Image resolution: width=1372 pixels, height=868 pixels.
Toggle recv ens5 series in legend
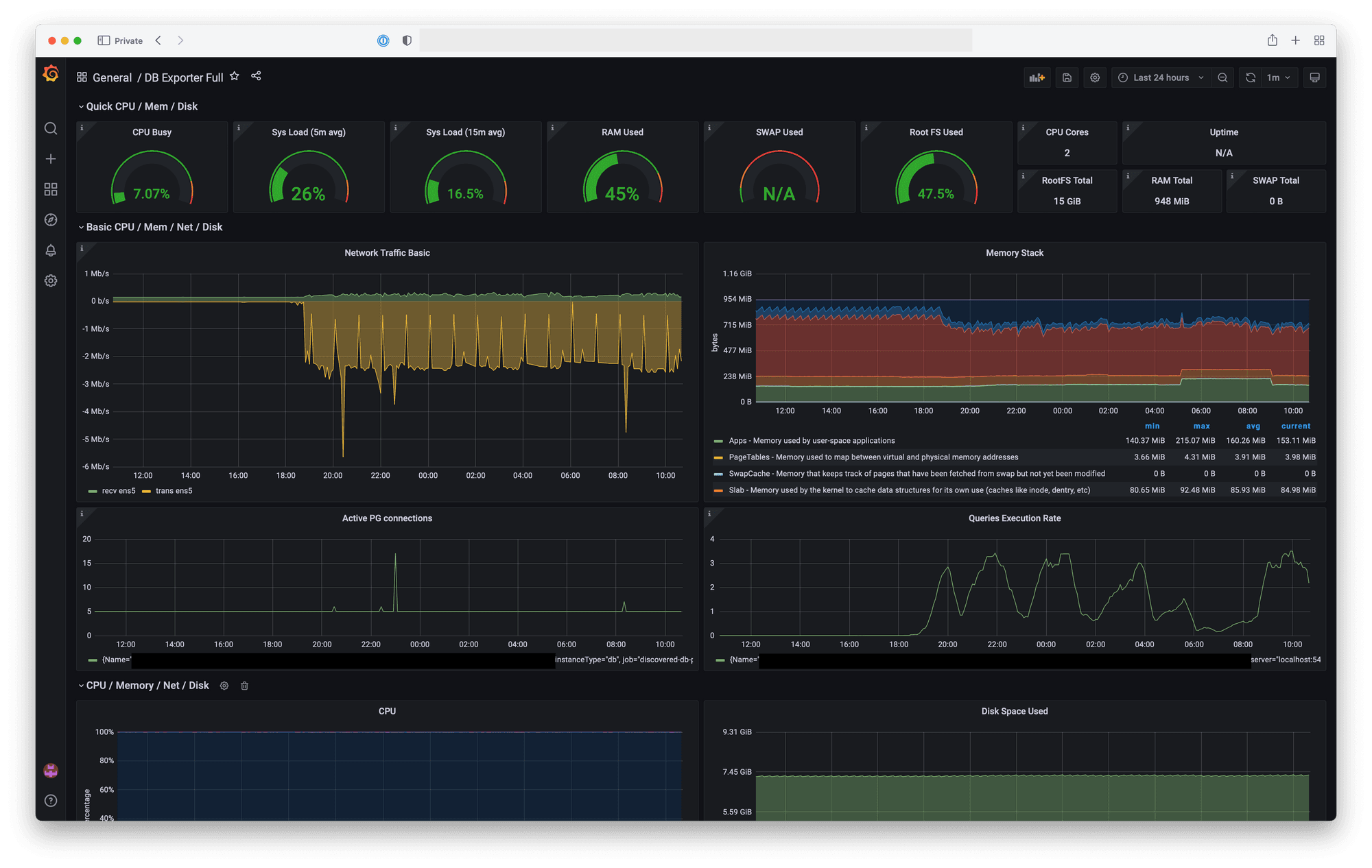(x=118, y=491)
